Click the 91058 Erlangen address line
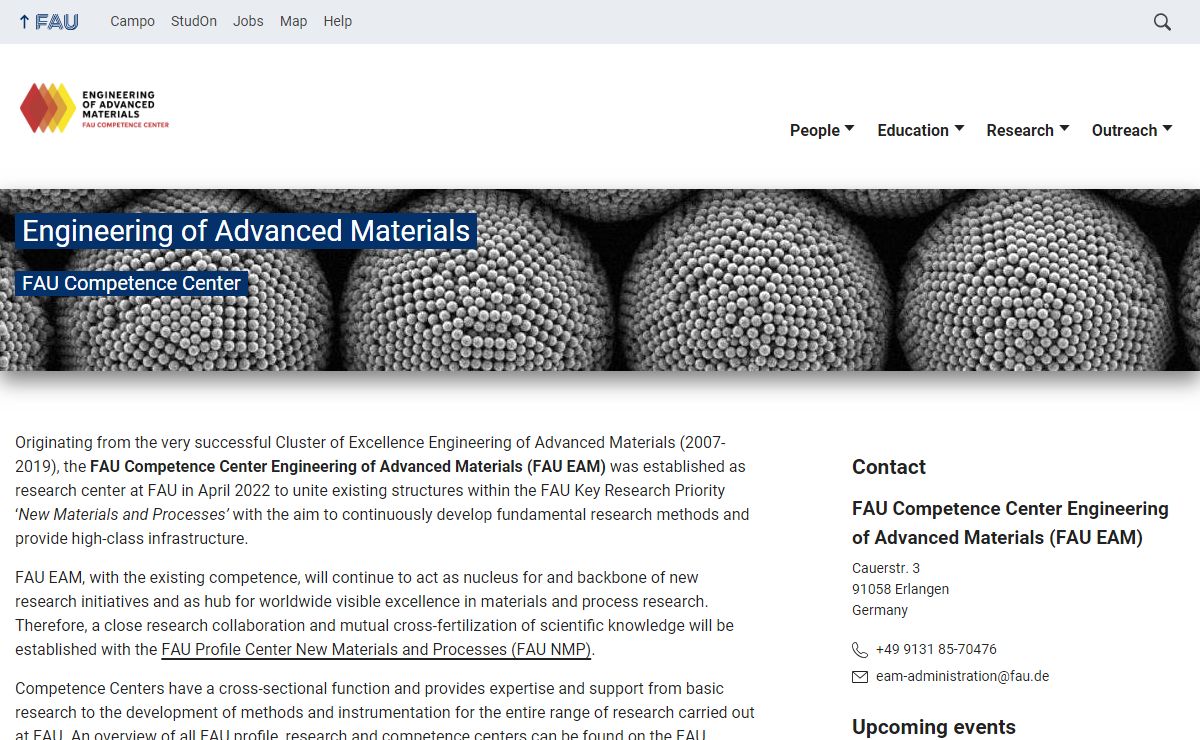1200x740 pixels. tap(901, 589)
